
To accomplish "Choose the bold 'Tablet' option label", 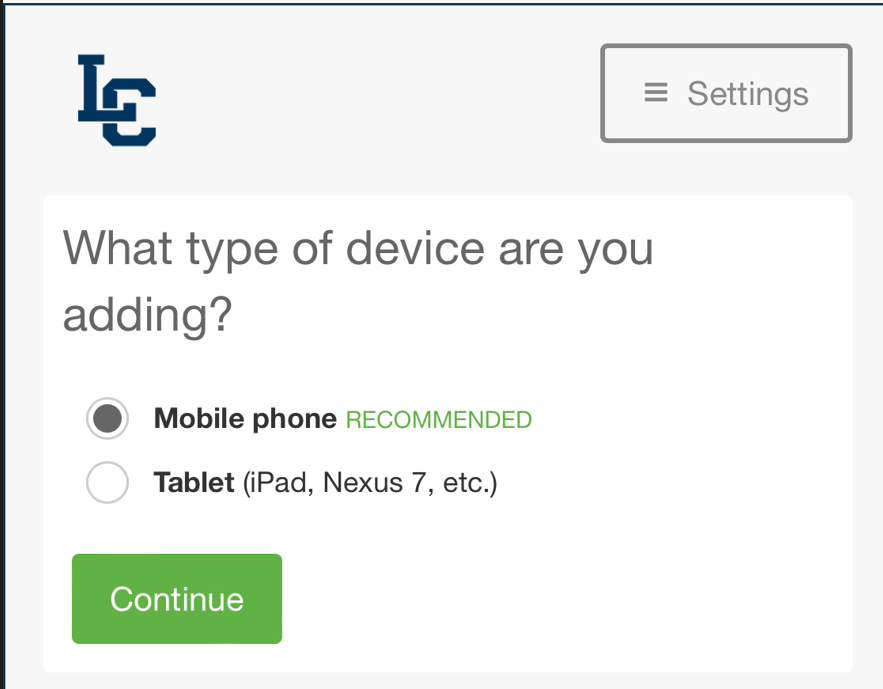I will [x=194, y=482].
